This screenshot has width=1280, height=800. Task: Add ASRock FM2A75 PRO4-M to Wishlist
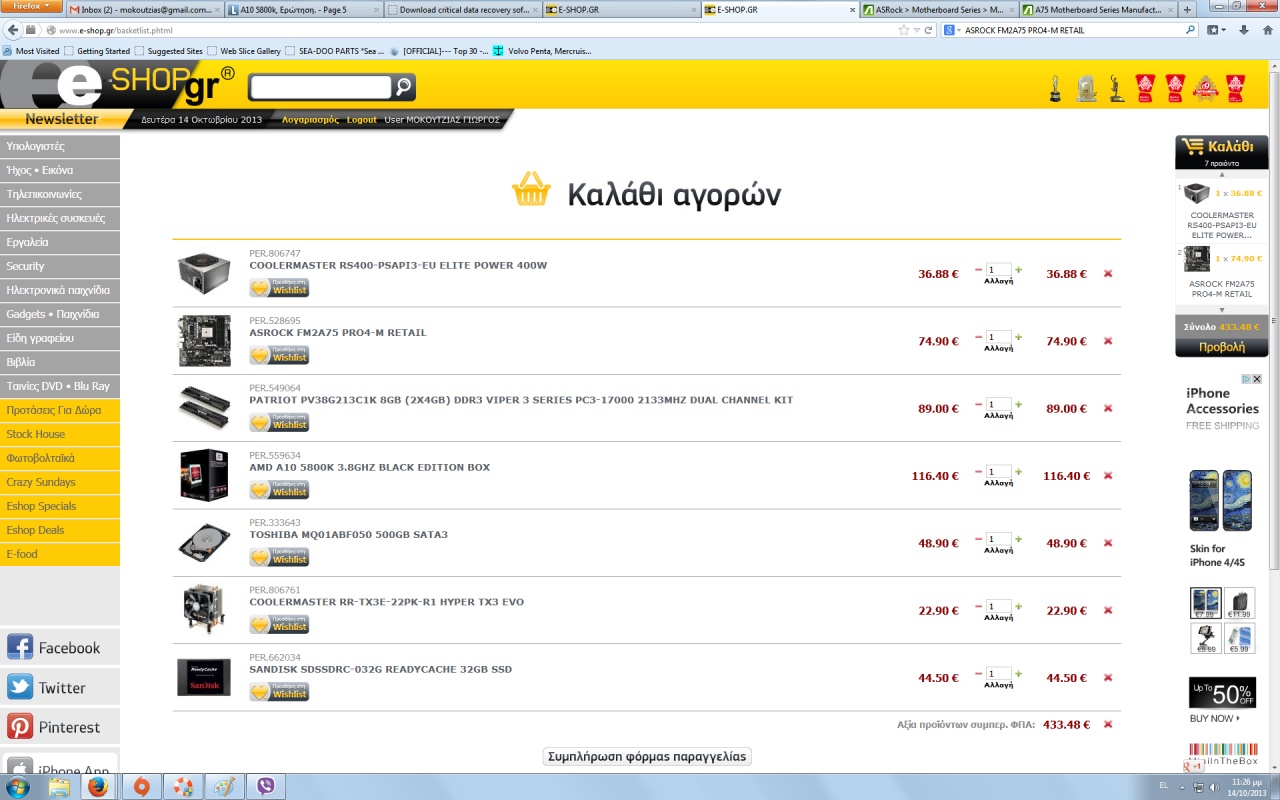coord(279,355)
